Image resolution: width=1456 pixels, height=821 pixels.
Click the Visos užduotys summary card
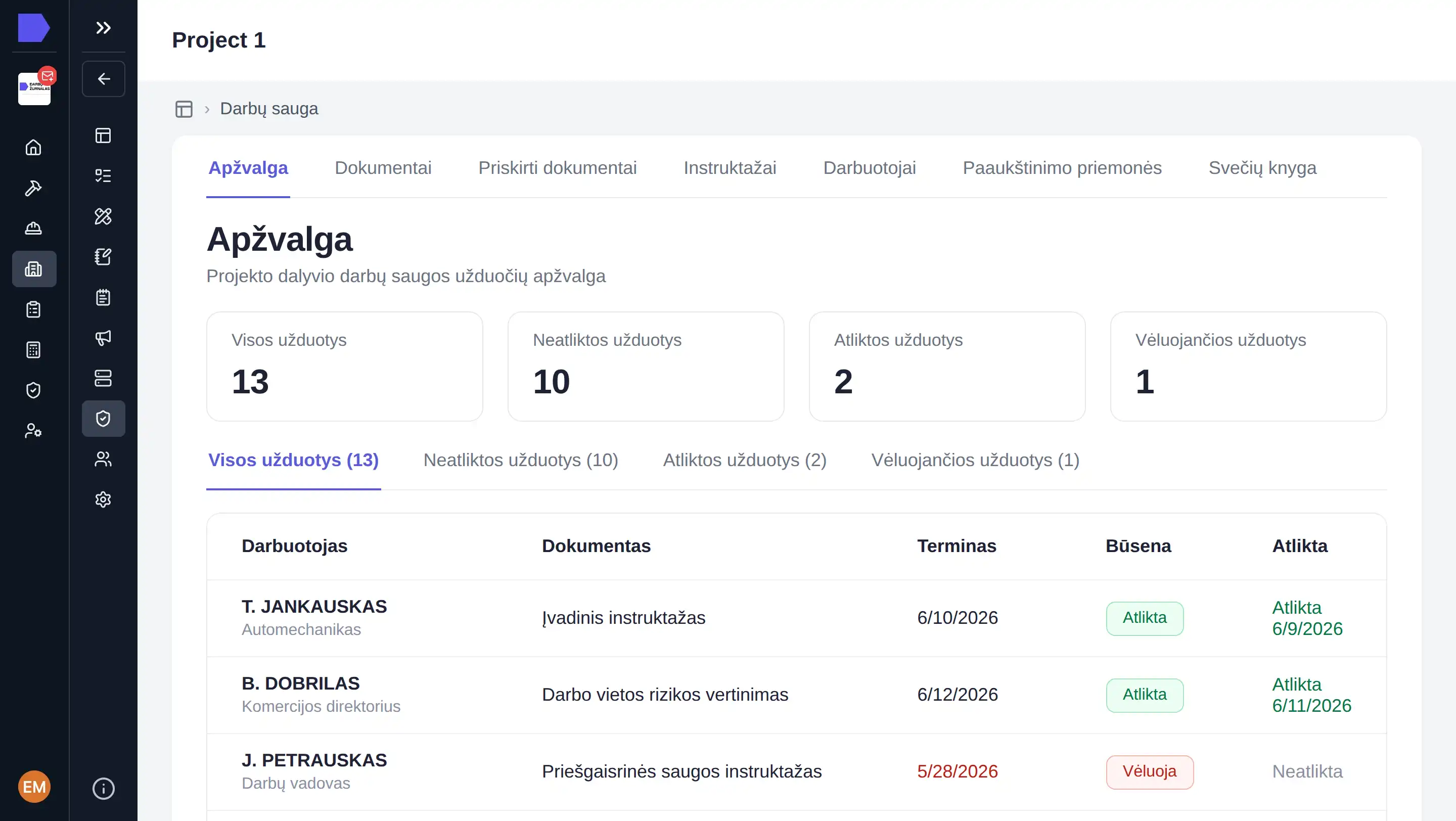pos(345,366)
